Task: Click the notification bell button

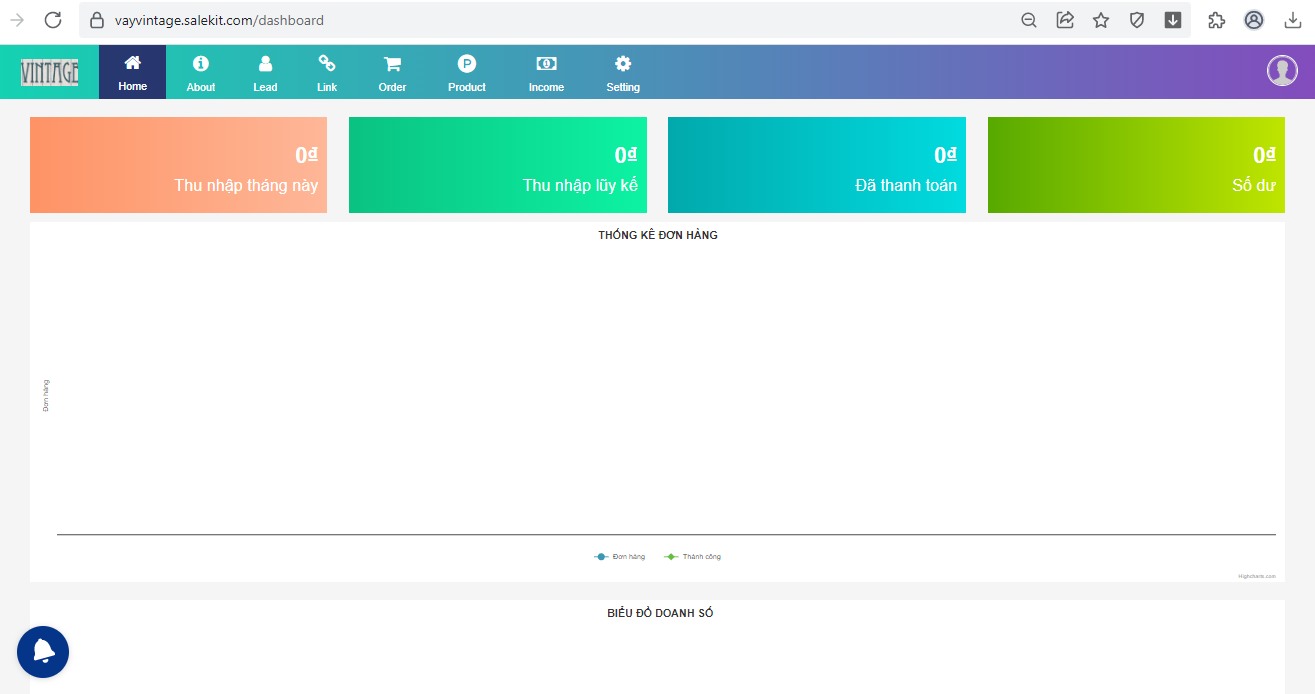Action: (43, 652)
